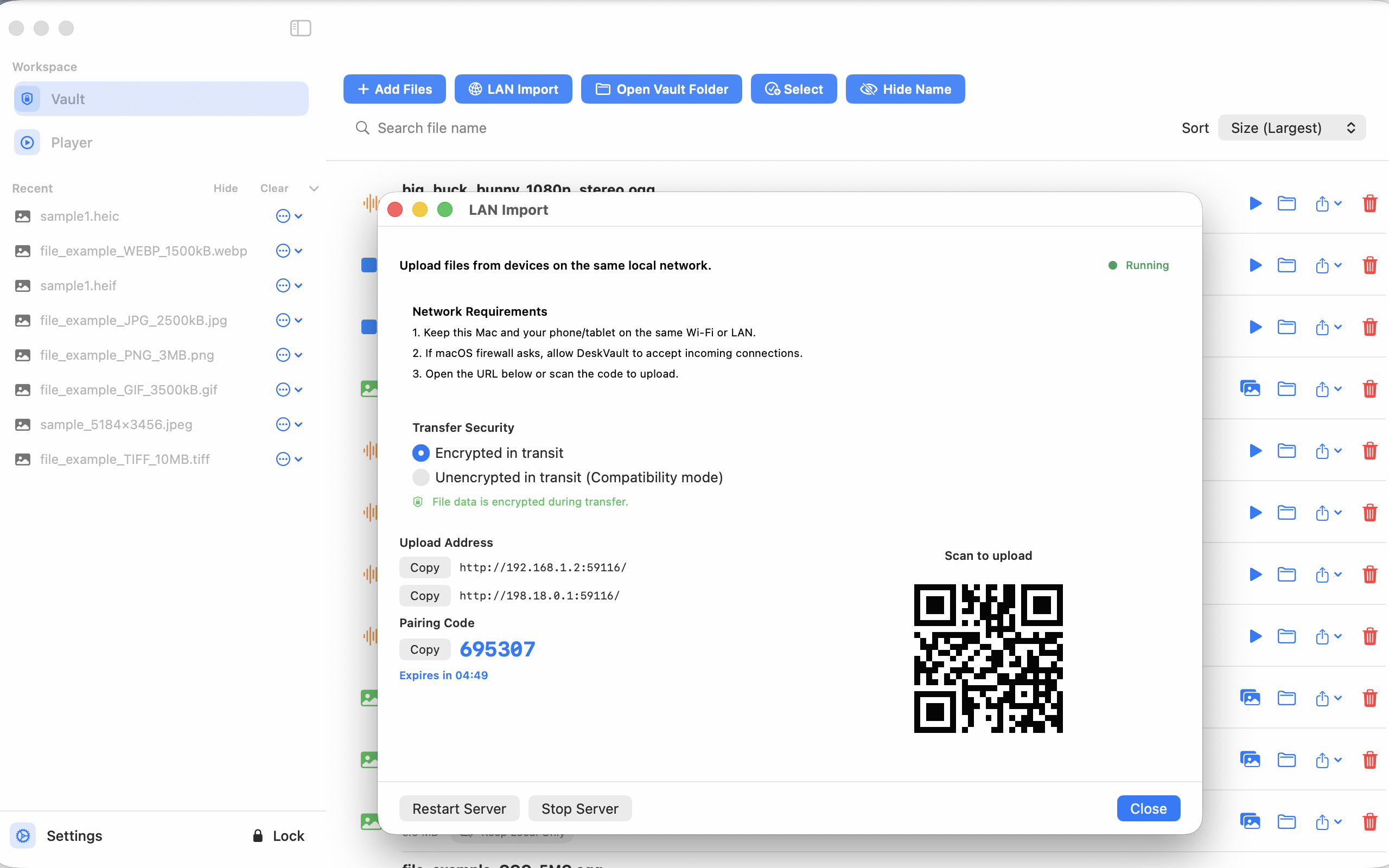
Task: Choose Unencrypted in transit compatibility mode
Action: coord(420,477)
